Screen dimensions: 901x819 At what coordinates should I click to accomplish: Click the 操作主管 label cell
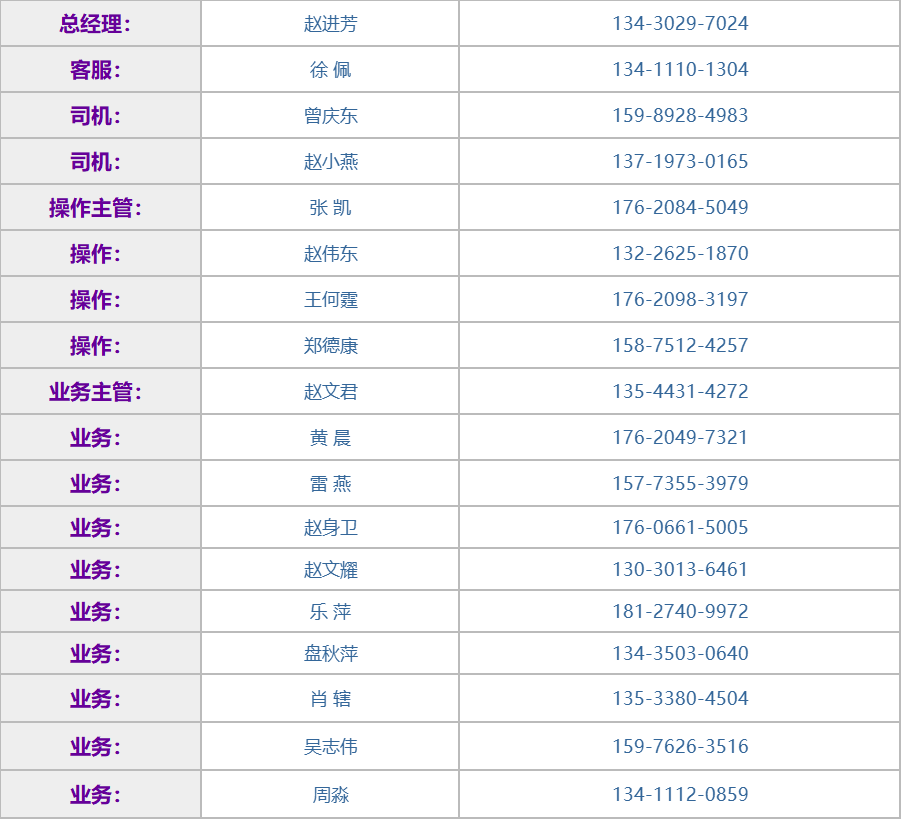point(95,207)
